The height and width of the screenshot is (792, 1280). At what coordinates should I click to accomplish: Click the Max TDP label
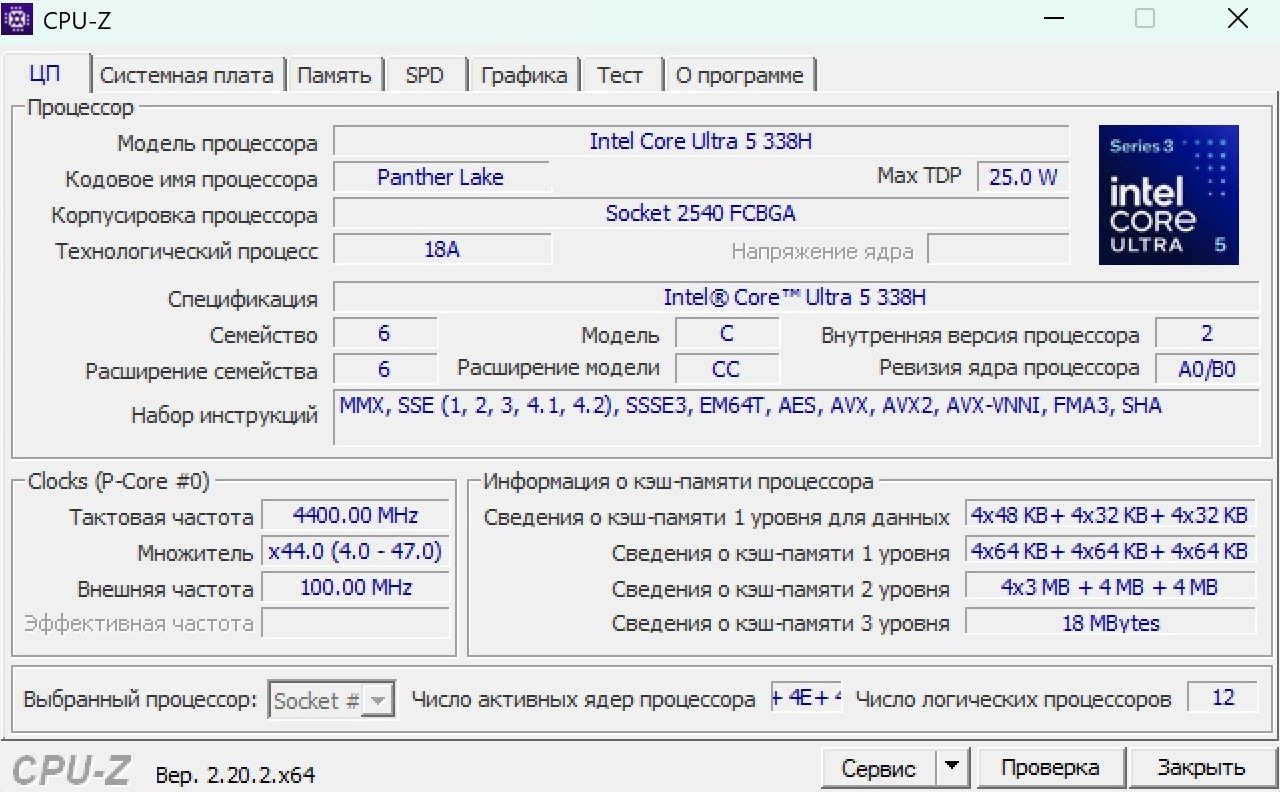(919, 176)
